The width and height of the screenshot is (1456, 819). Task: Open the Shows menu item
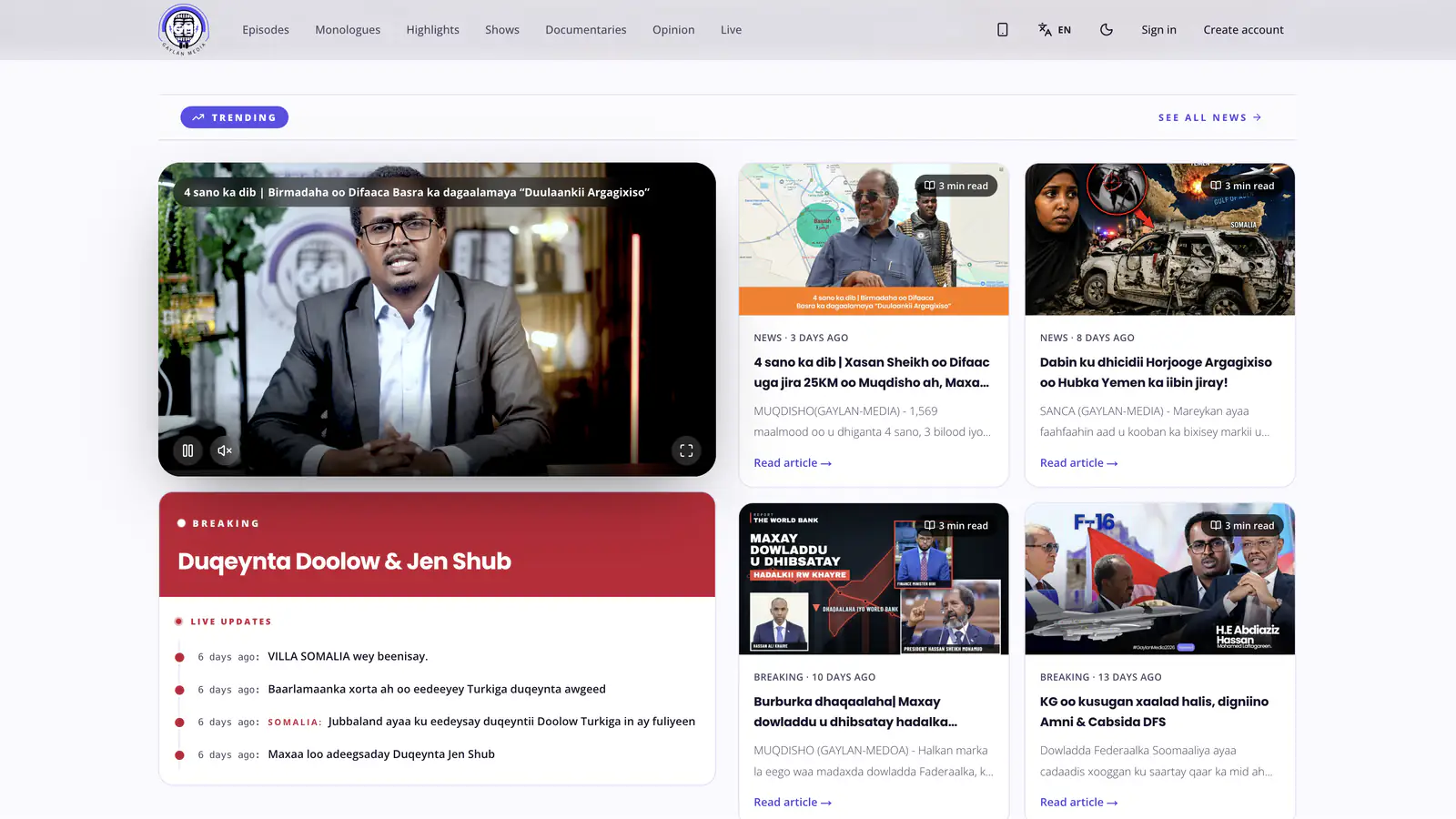[502, 30]
